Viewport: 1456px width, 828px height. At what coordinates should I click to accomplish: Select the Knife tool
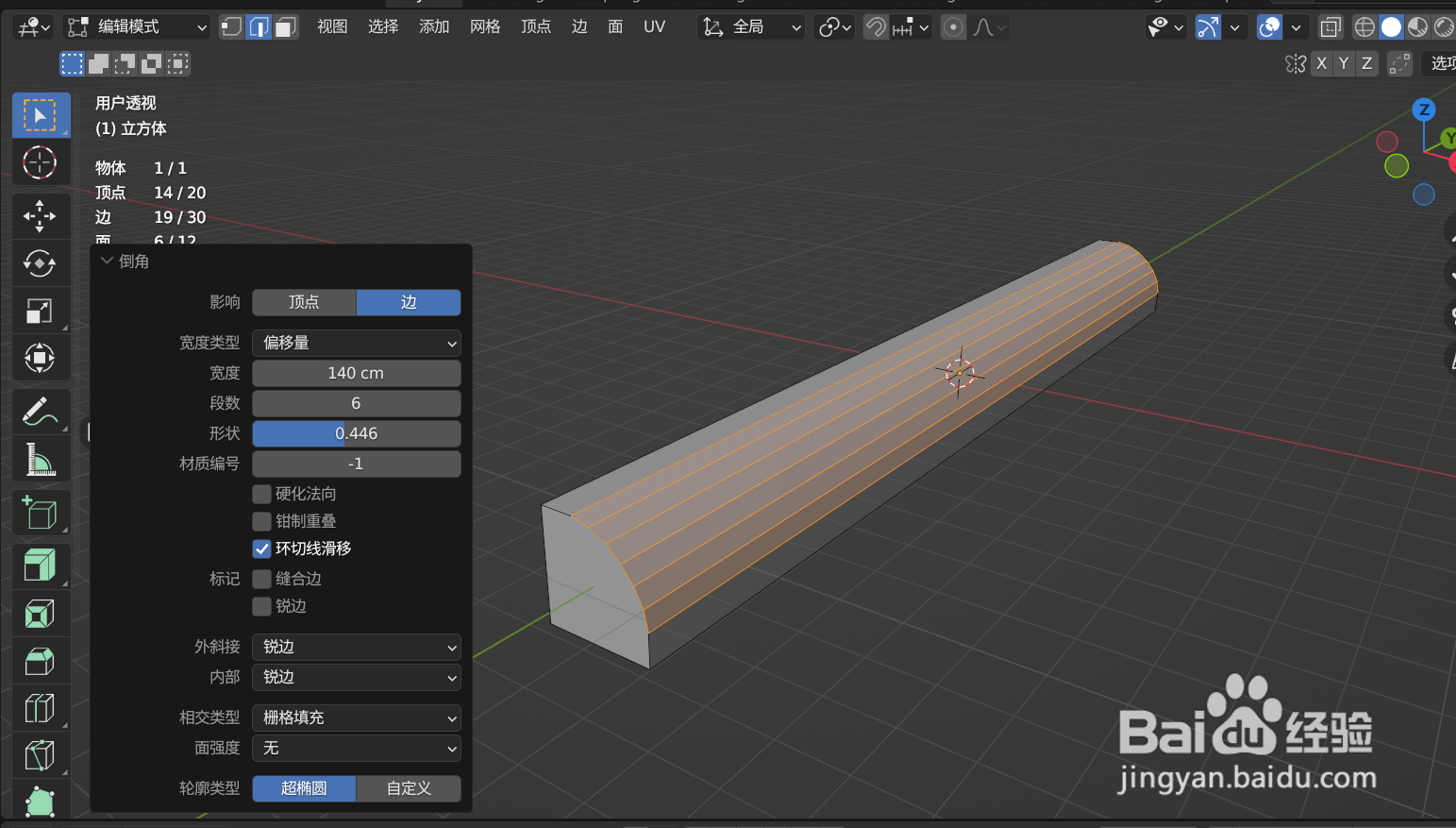click(x=41, y=755)
